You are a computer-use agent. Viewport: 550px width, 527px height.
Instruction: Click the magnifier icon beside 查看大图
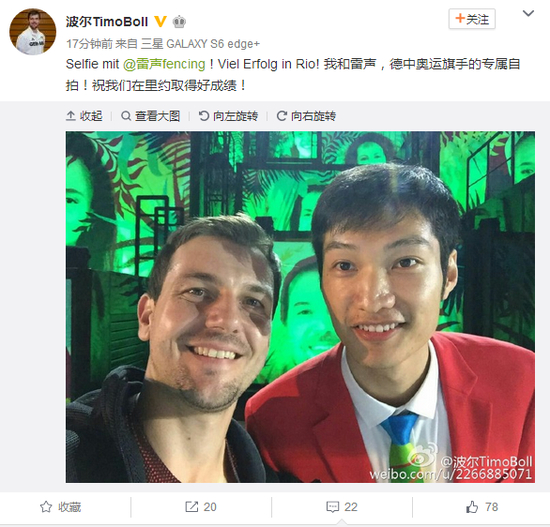point(126,116)
